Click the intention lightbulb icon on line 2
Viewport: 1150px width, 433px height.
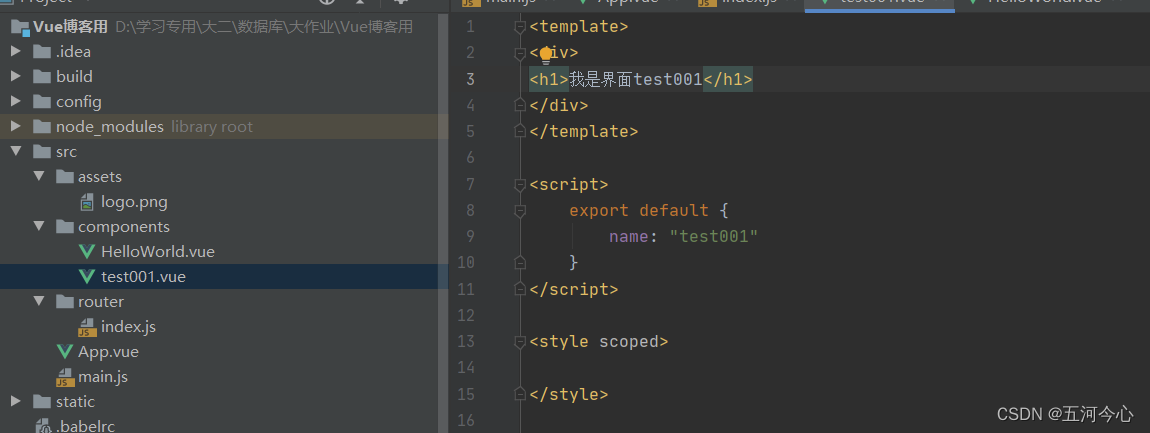coord(546,54)
